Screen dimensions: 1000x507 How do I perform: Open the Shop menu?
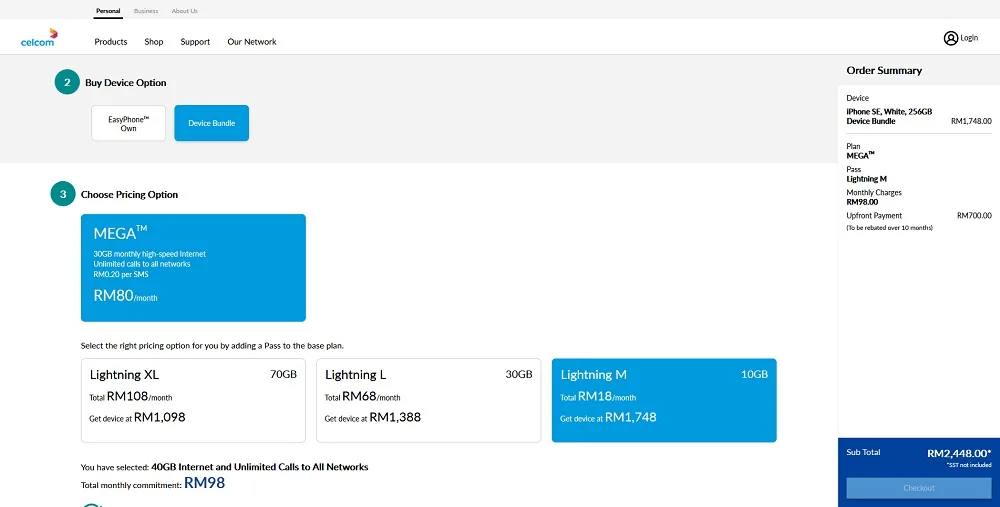pos(154,41)
